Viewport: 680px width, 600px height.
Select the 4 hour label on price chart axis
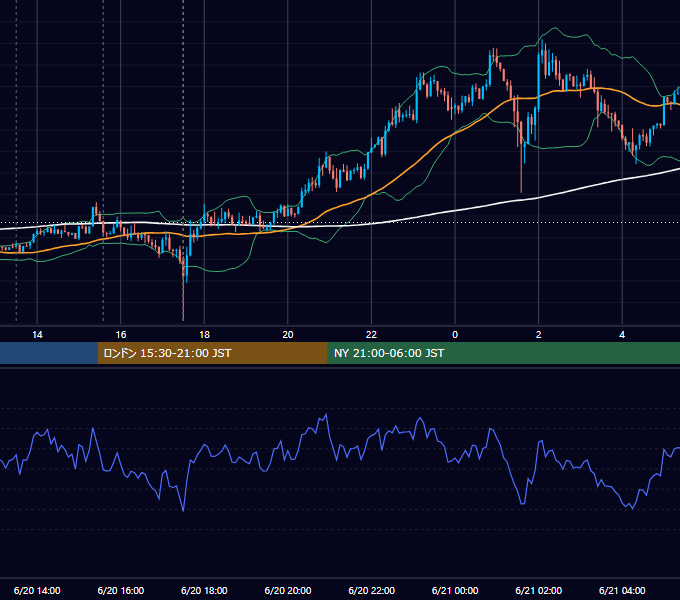622,335
